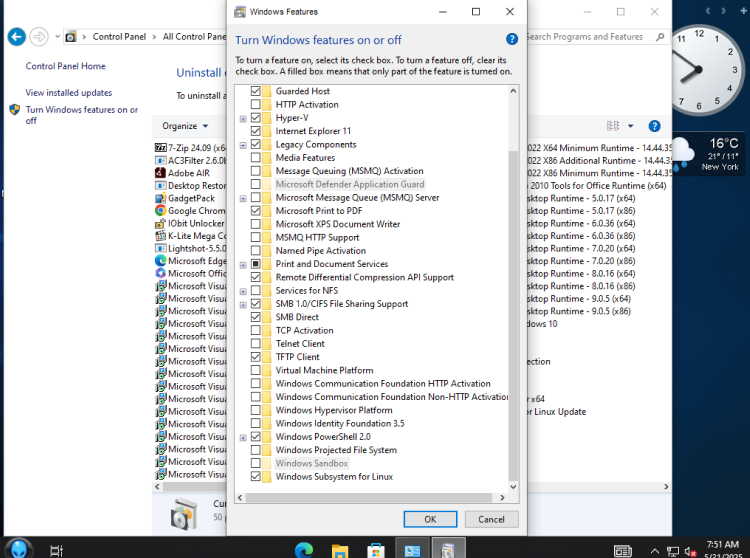Select the K-Lite Mega Codec icon
The height and width of the screenshot is (558, 750).
(x=161, y=236)
